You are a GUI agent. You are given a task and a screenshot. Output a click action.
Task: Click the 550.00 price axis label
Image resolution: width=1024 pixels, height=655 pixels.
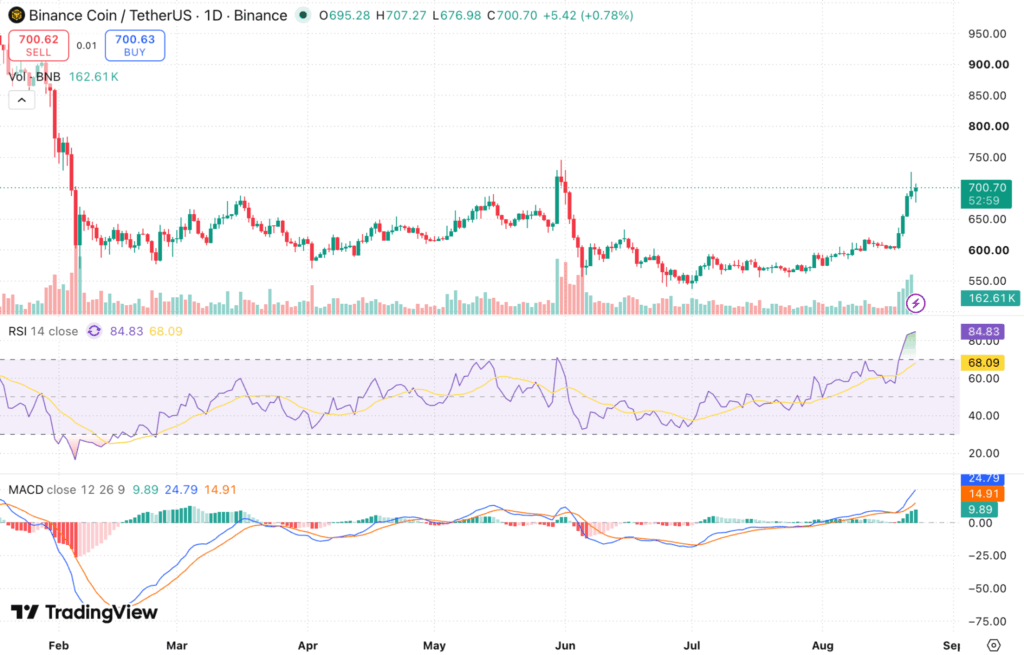click(x=987, y=281)
